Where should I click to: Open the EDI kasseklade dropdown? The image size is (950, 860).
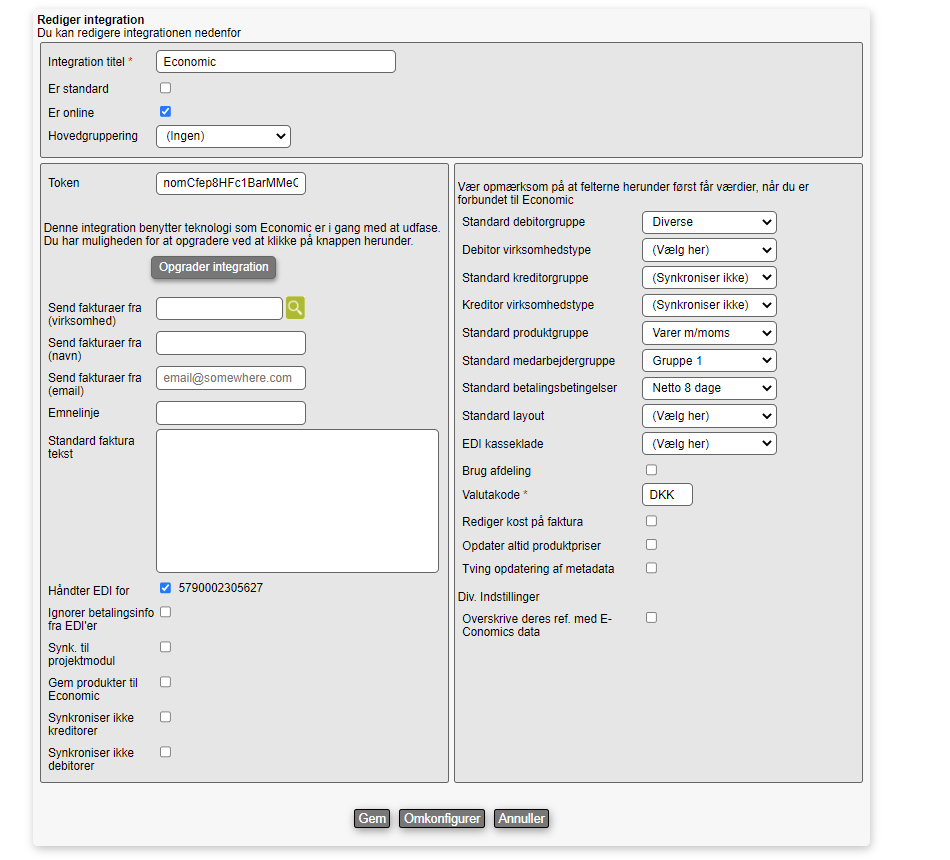[x=708, y=443]
